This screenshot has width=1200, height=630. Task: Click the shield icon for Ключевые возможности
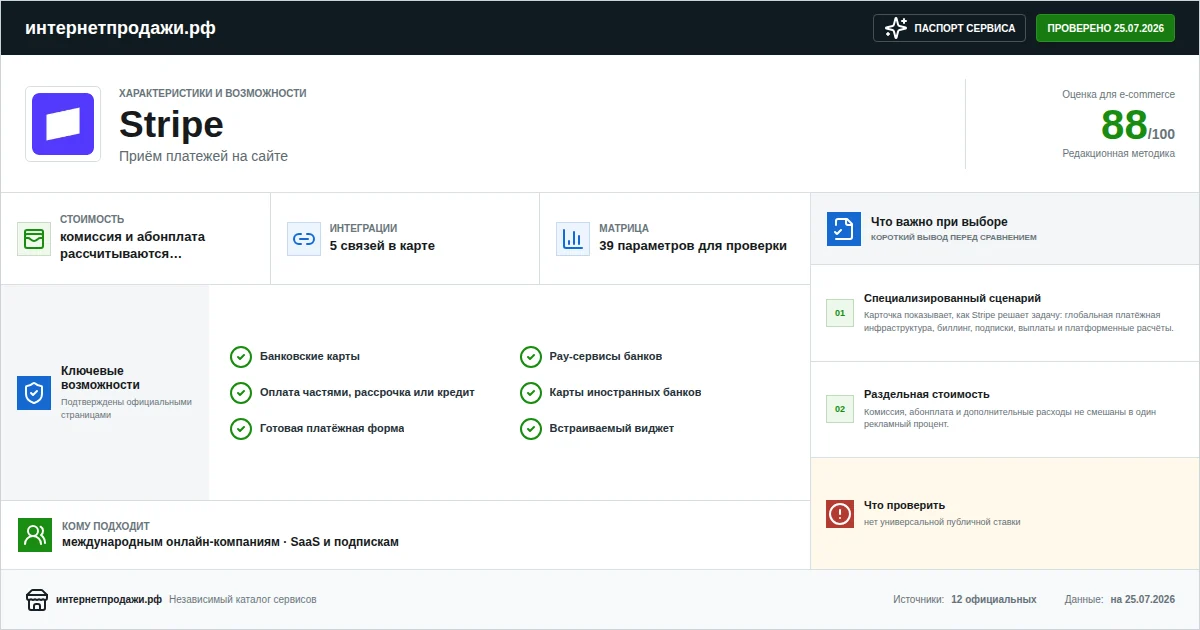[x=34, y=393]
